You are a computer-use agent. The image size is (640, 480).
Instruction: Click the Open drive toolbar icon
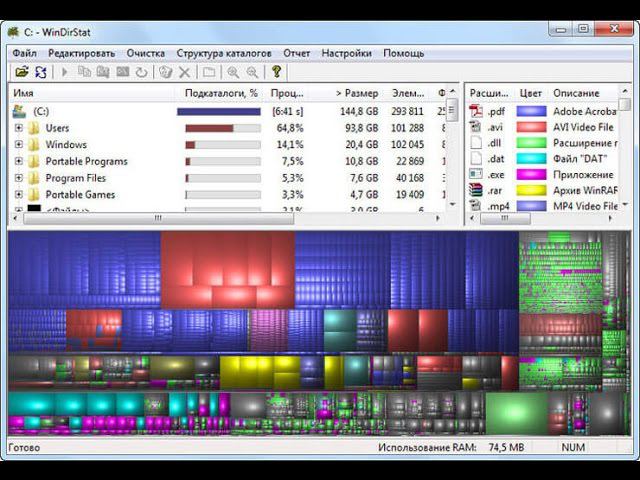[x=22, y=72]
